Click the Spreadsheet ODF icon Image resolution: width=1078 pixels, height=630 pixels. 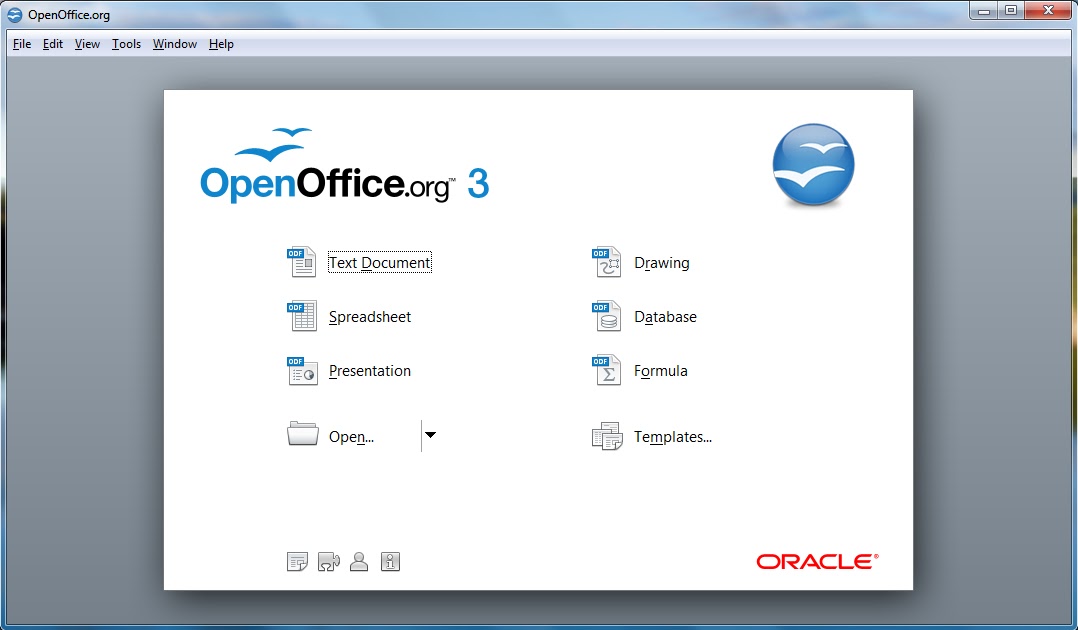[302, 316]
